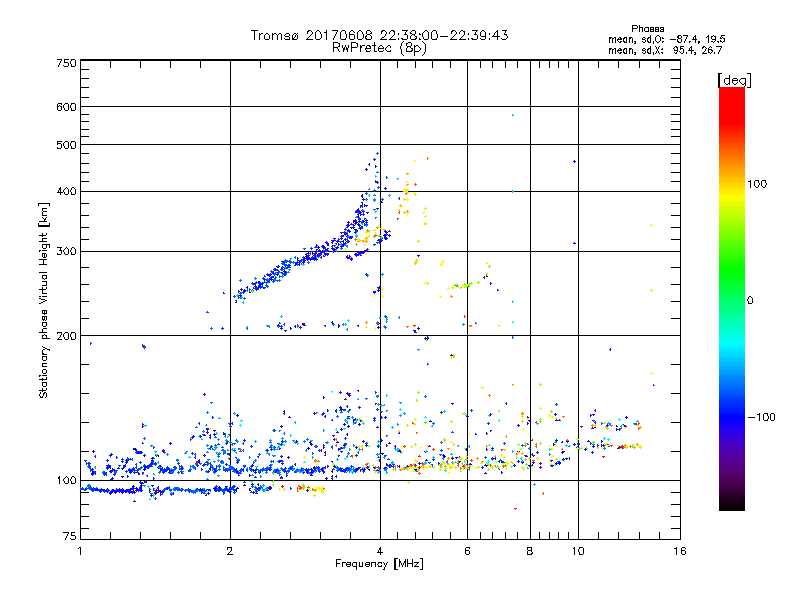Image resolution: width=800 pixels, height=600 pixels.
Task: Click the phase colorbar gradient
Action: click(732, 298)
